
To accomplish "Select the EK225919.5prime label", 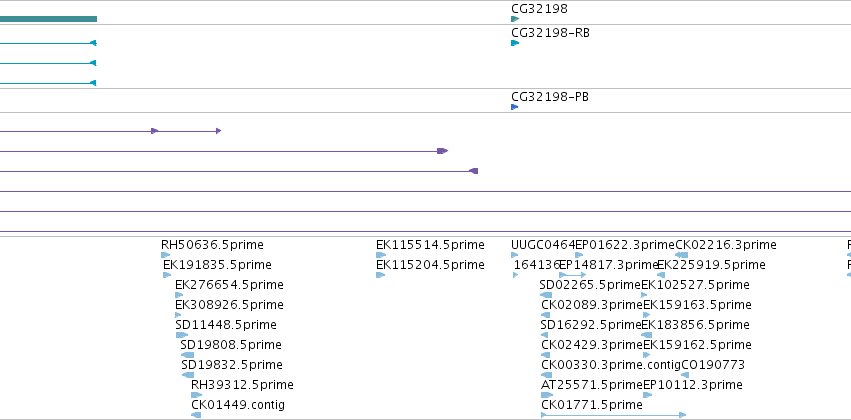I will tap(711, 265).
